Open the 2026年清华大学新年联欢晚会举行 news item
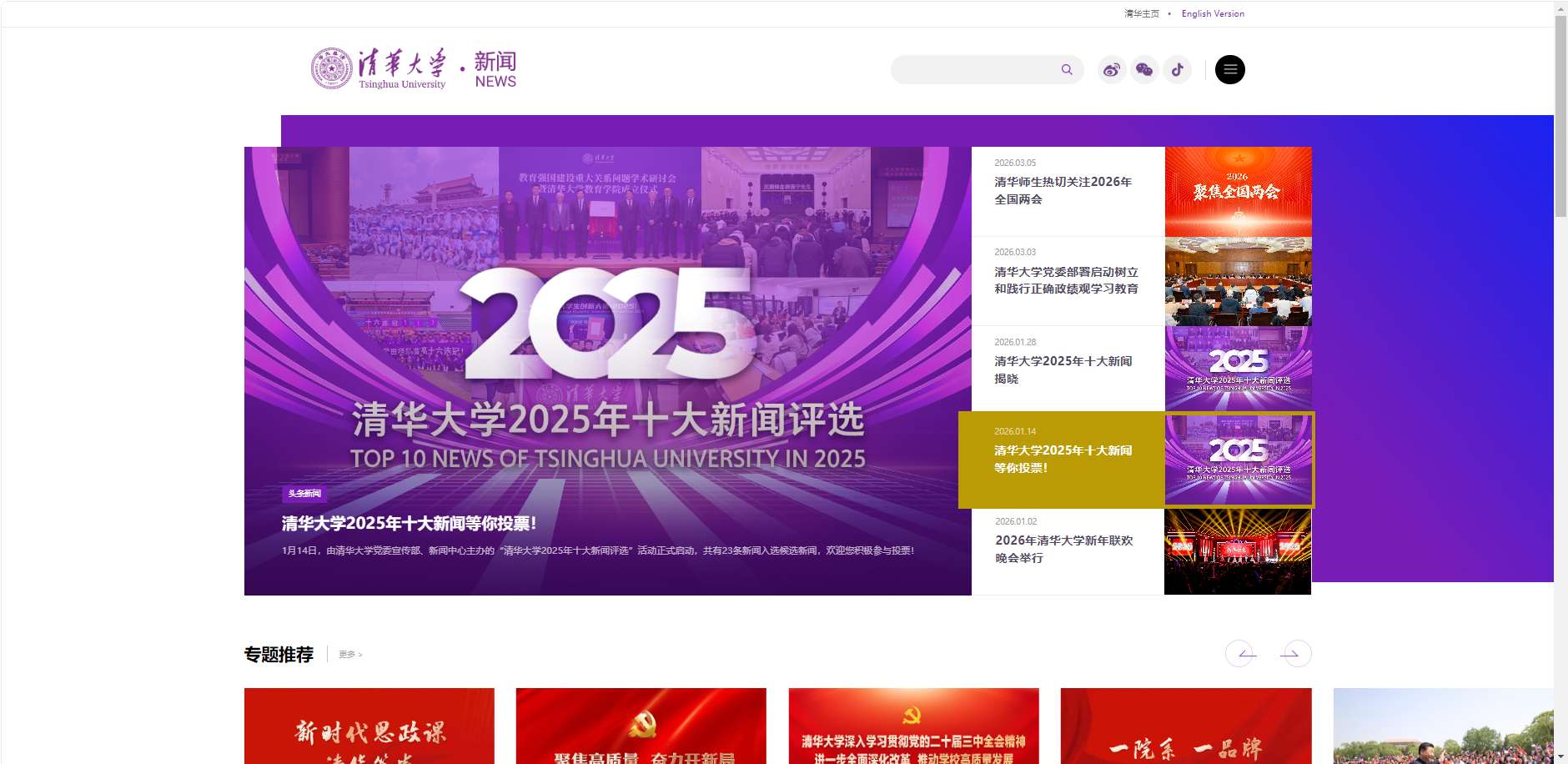Image resolution: width=1568 pixels, height=764 pixels. point(1063,549)
